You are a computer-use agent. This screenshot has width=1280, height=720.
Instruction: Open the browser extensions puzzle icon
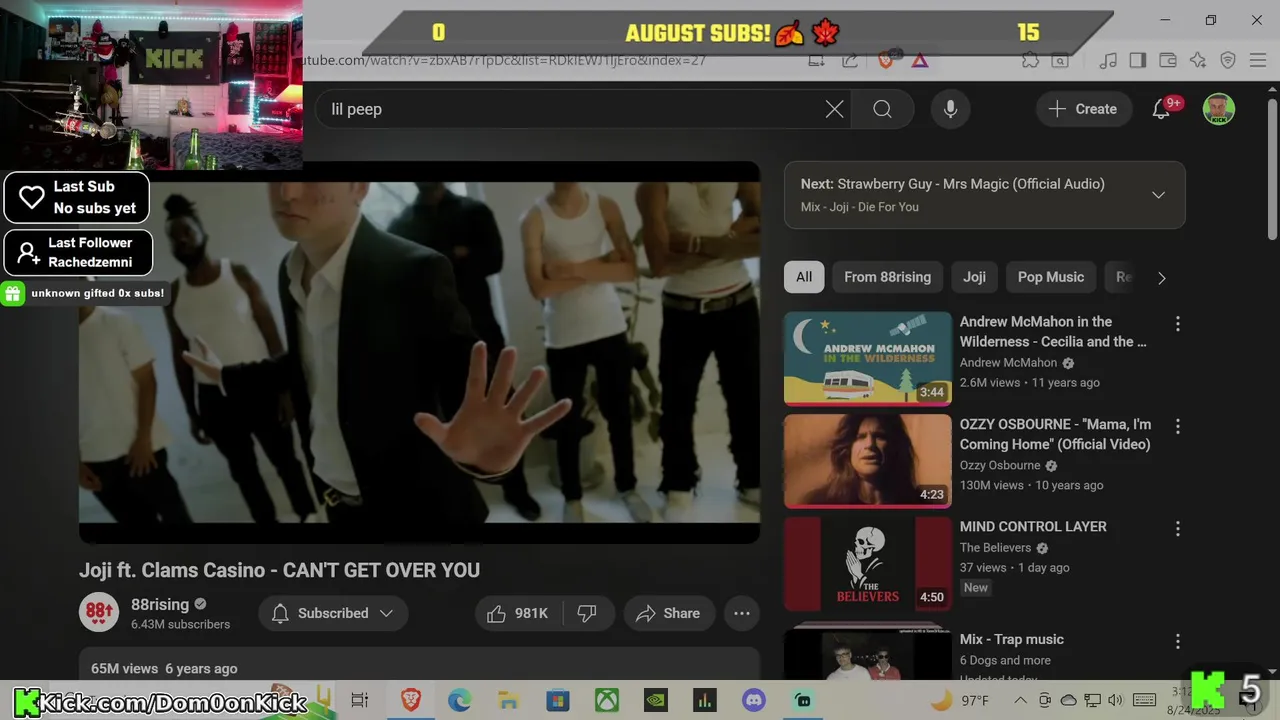pos(1031,60)
